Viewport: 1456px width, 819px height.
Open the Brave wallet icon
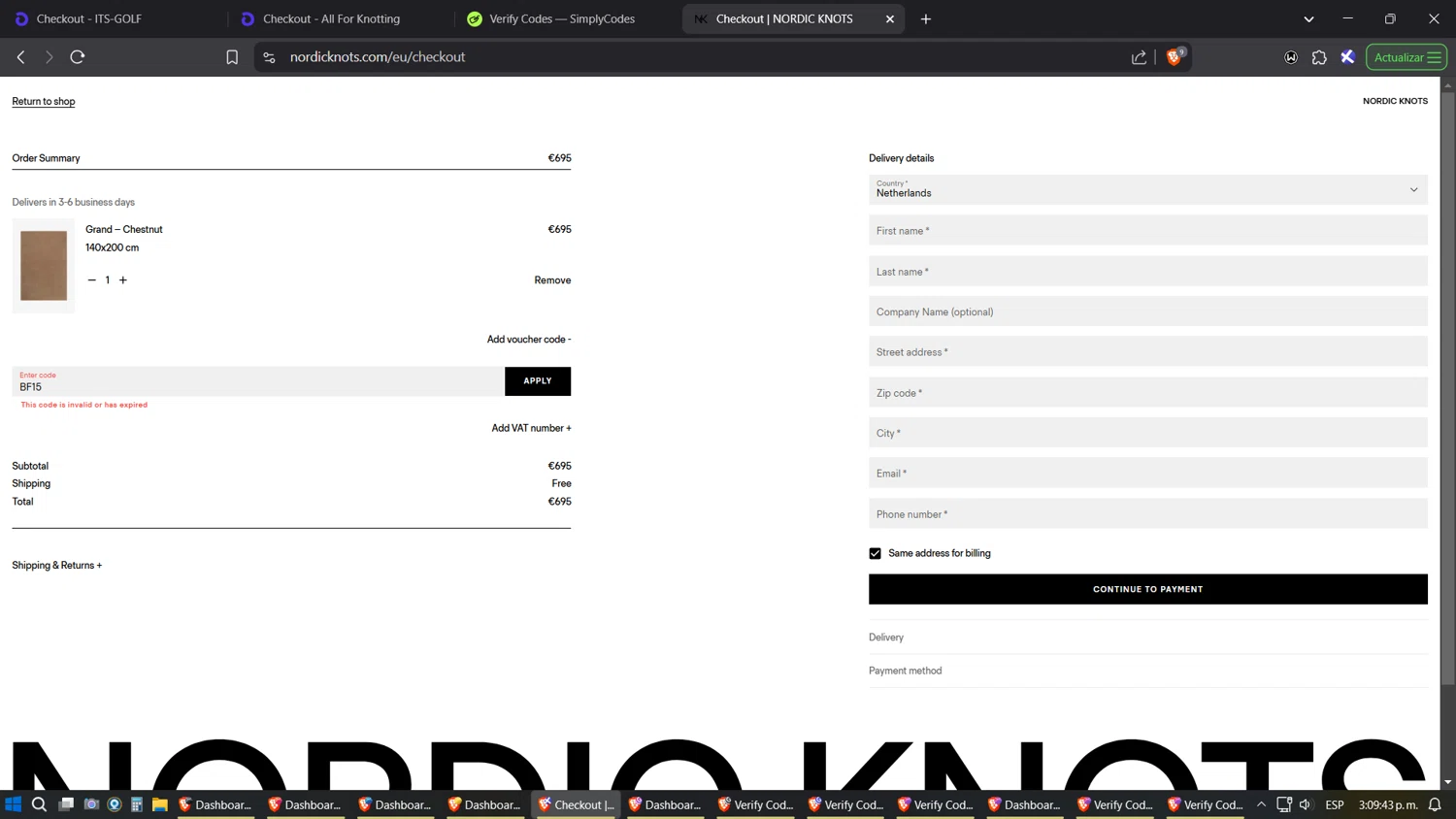click(x=1291, y=57)
